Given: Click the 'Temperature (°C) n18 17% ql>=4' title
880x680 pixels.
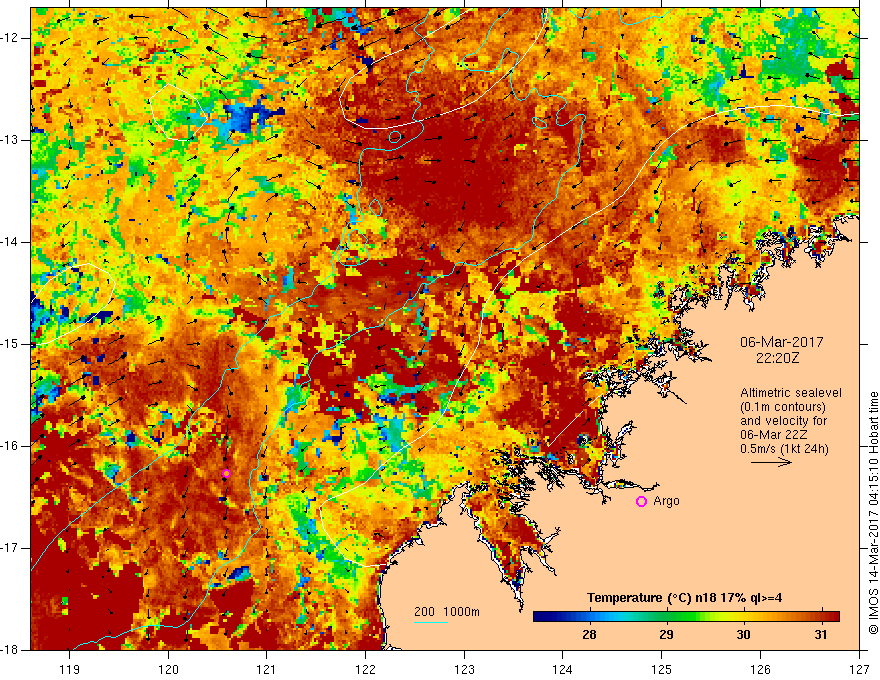Looking at the screenshot, I should tap(685, 598).
